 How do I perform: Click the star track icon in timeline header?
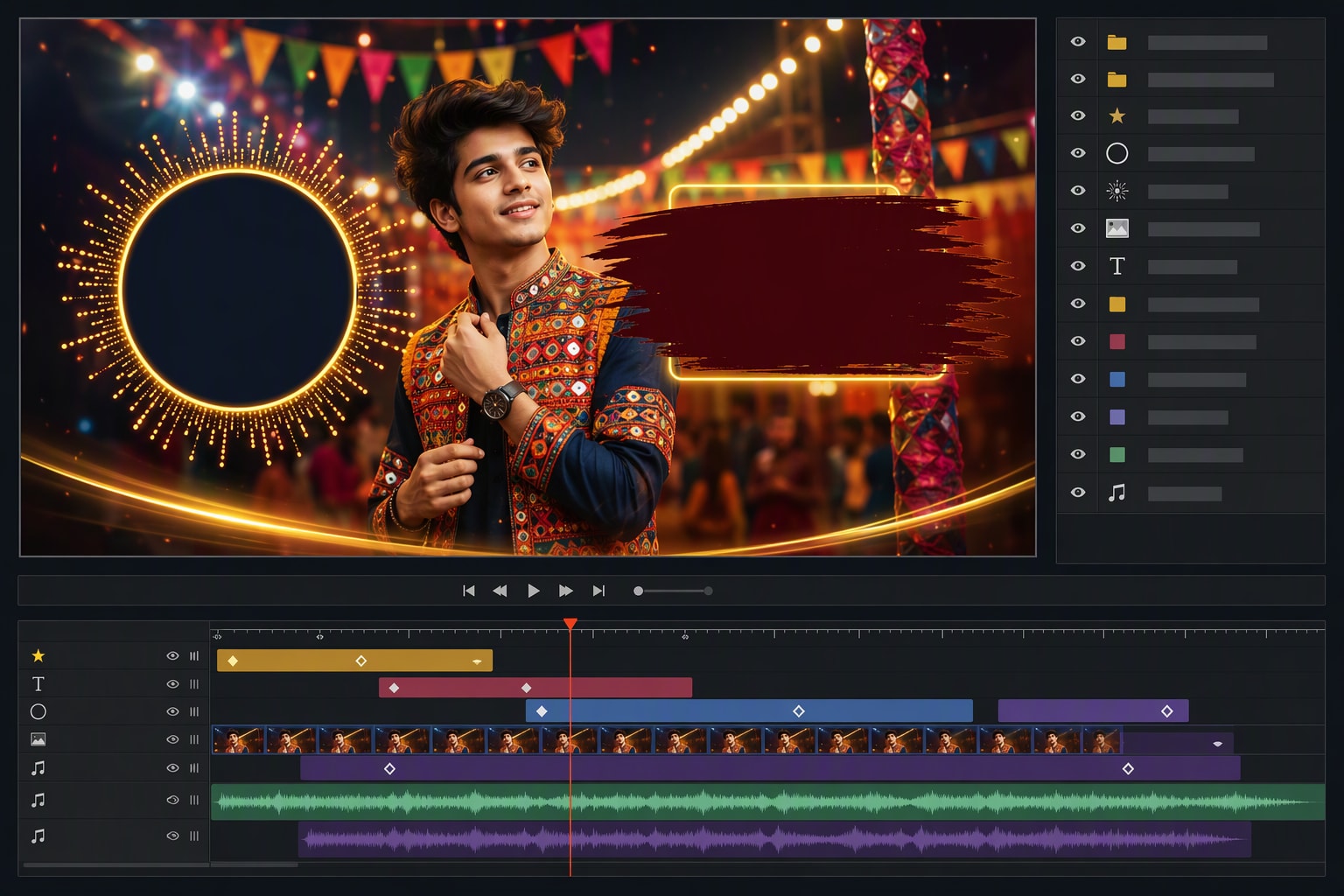38,655
